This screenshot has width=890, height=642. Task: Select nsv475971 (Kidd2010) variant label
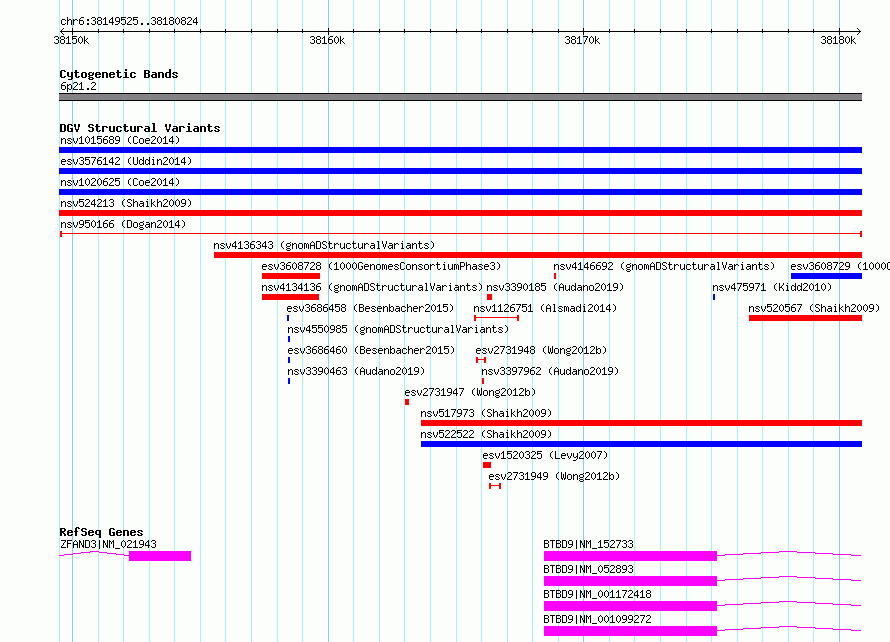click(x=772, y=287)
